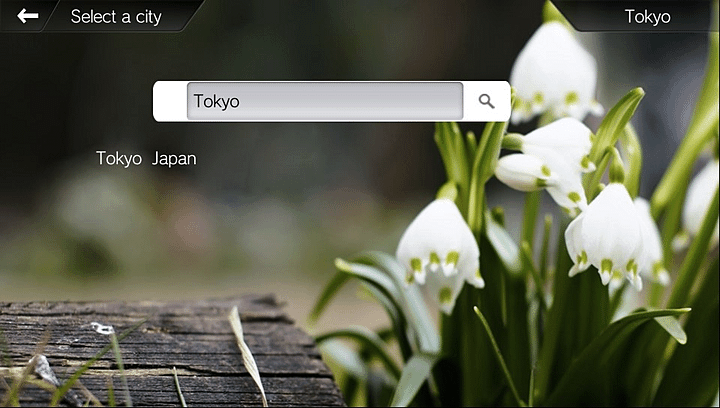720x408 pixels.
Task: Click the word Tokyo in the result list
Action: 119,158
